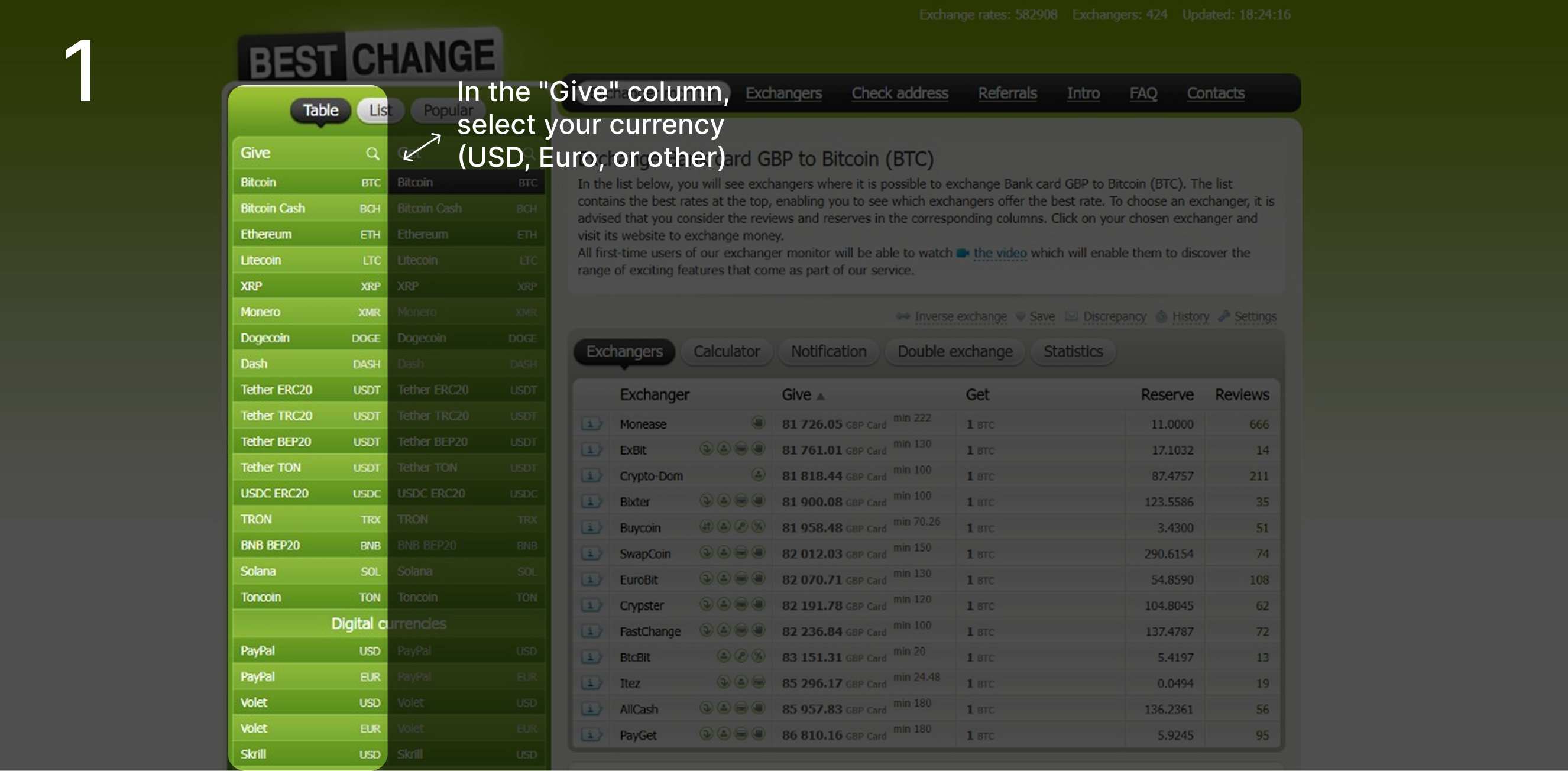This screenshot has width=1568, height=771.
Task: Open the Double exchange tab
Action: pos(954,352)
